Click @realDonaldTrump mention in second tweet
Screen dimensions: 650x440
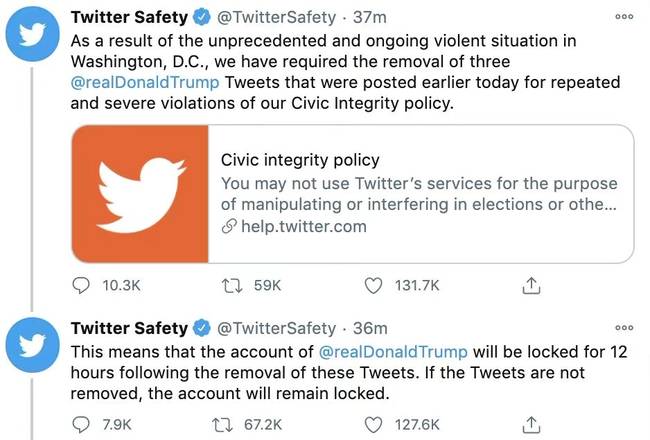click(392, 351)
